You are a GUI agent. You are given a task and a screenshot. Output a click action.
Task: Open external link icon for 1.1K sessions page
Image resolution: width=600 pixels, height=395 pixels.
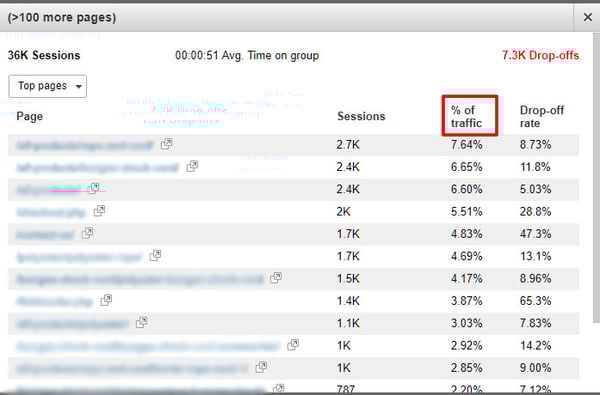pyautogui.click(x=142, y=322)
